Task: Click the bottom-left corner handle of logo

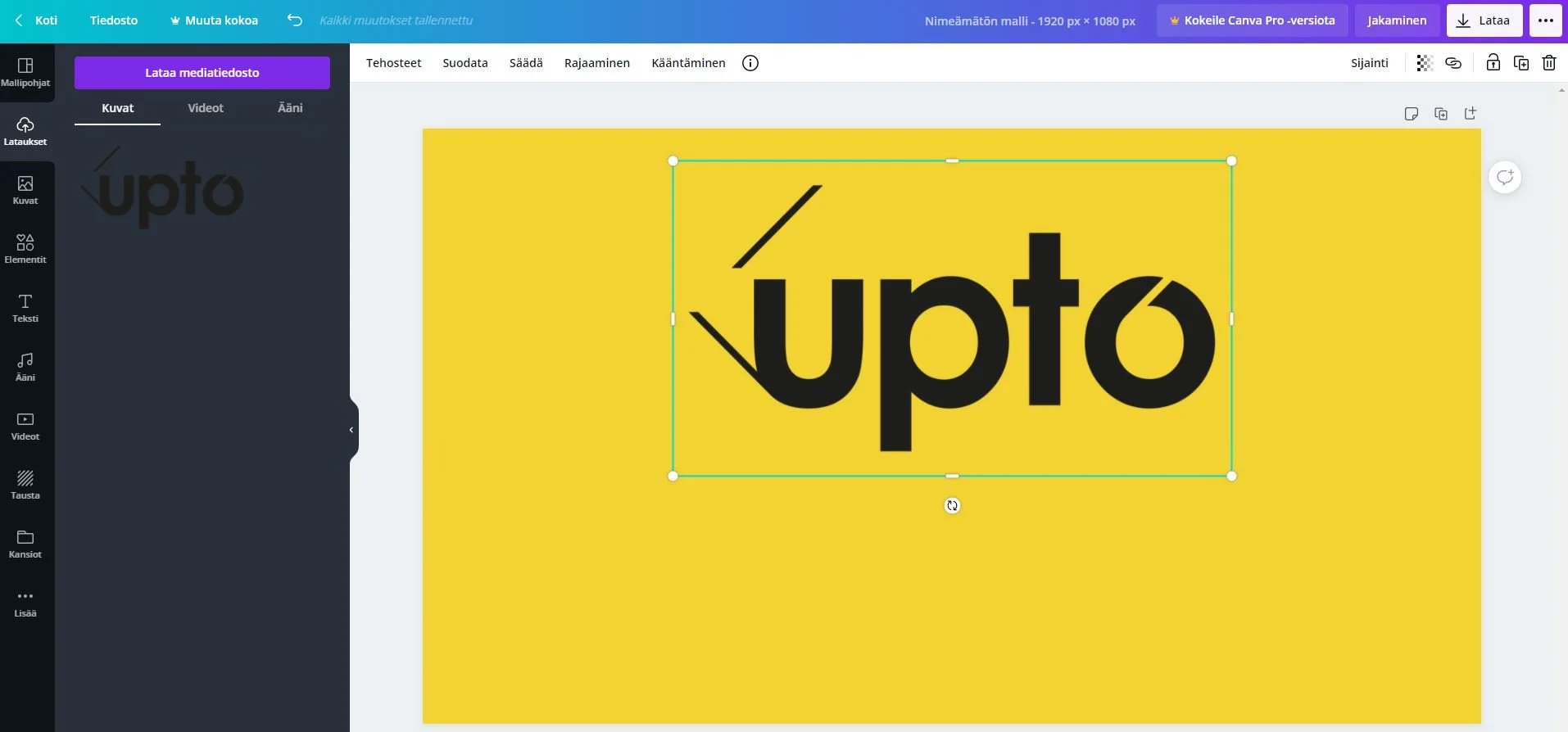Action: click(x=673, y=476)
